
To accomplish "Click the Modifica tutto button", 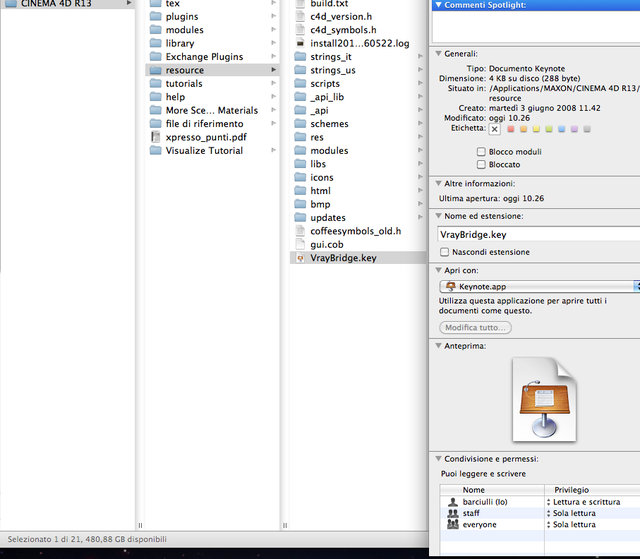I will tap(476, 327).
